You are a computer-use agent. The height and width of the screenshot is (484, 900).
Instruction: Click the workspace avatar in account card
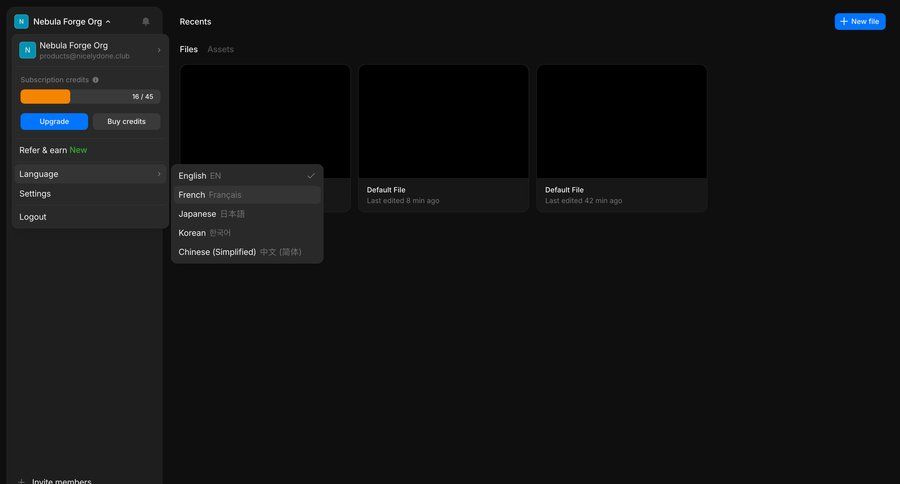click(x=27, y=50)
